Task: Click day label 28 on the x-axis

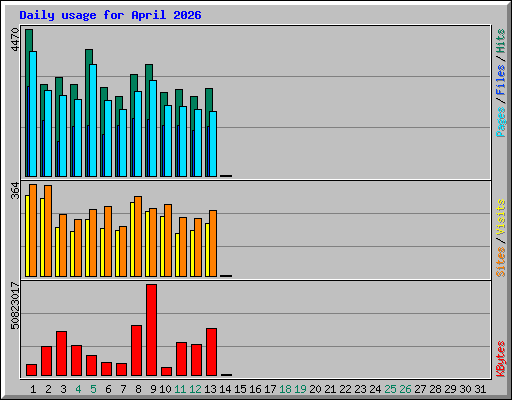Action: 435,389
